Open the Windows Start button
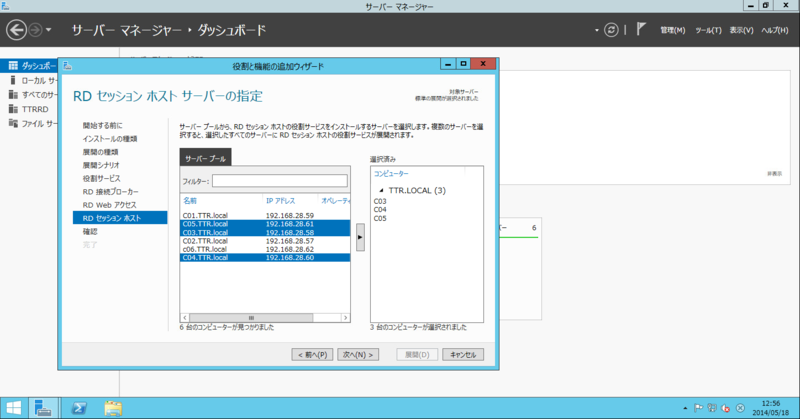The image size is (800, 419). tap(13, 408)
